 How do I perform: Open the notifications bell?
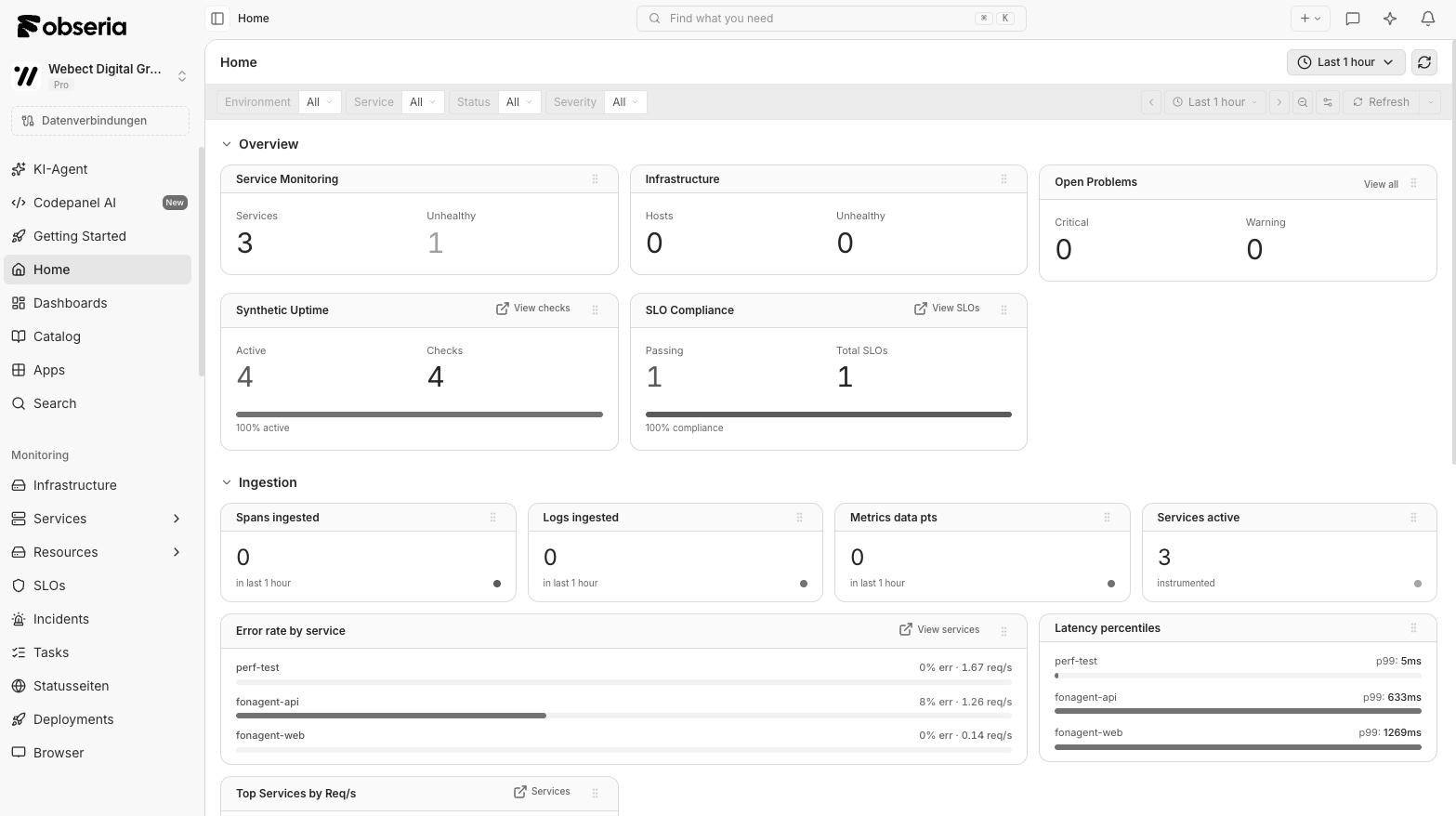point(1428,19)
